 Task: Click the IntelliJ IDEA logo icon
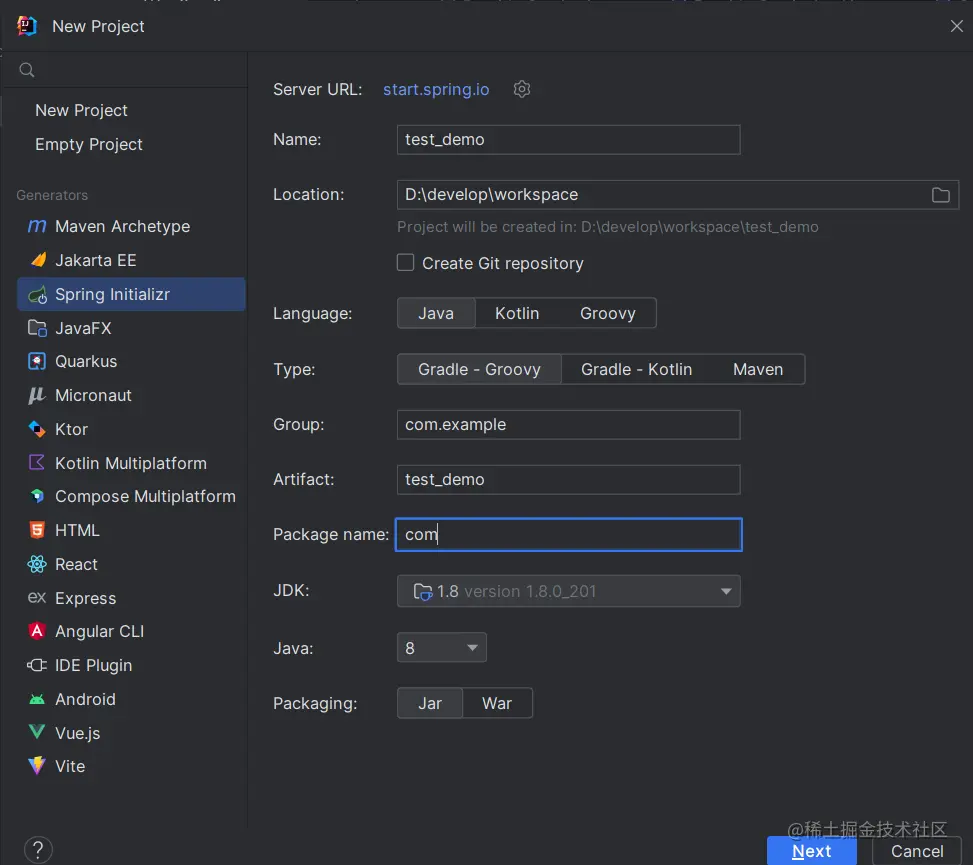pos(27,26)
